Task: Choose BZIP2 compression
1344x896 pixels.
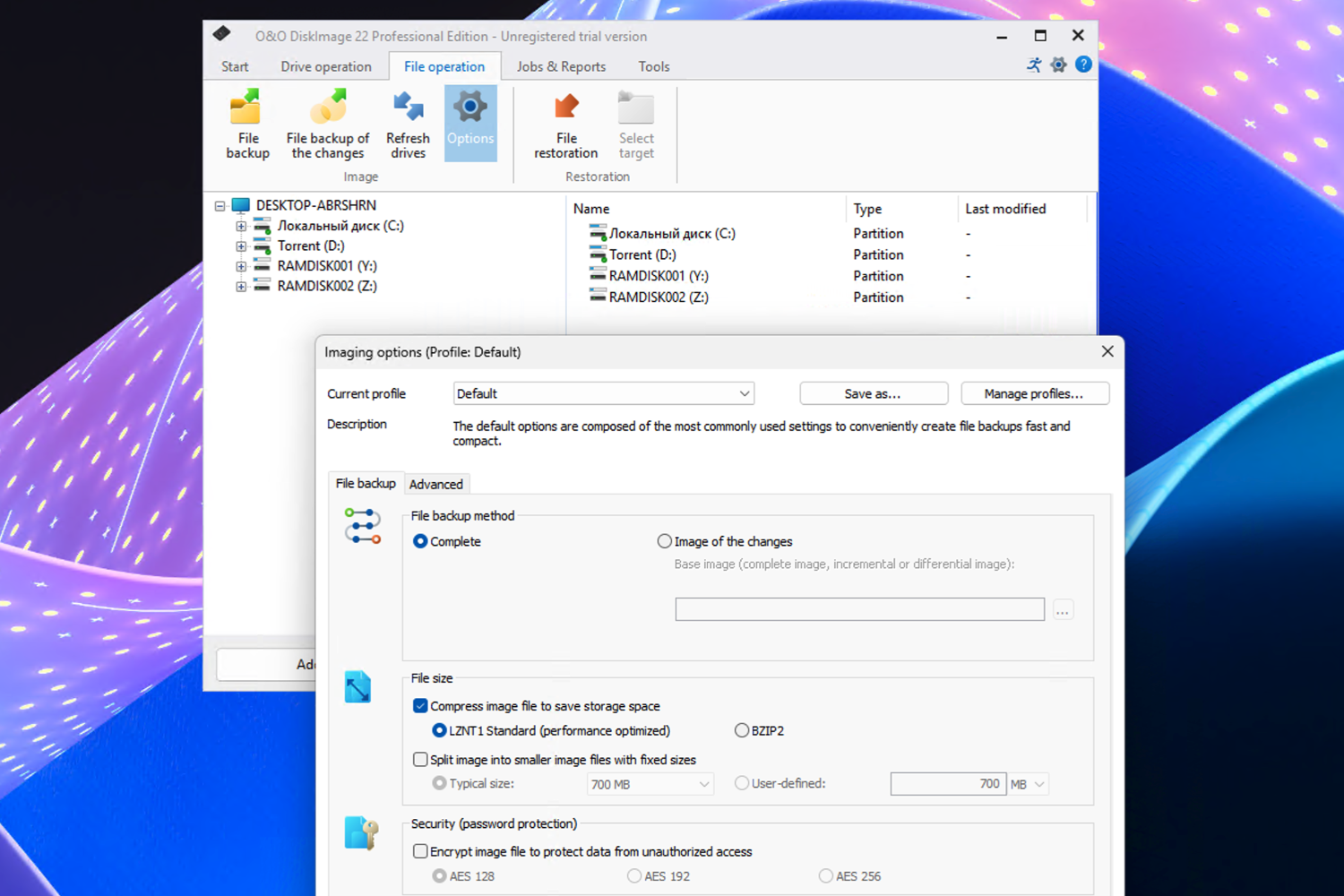Action: [742, 730]
